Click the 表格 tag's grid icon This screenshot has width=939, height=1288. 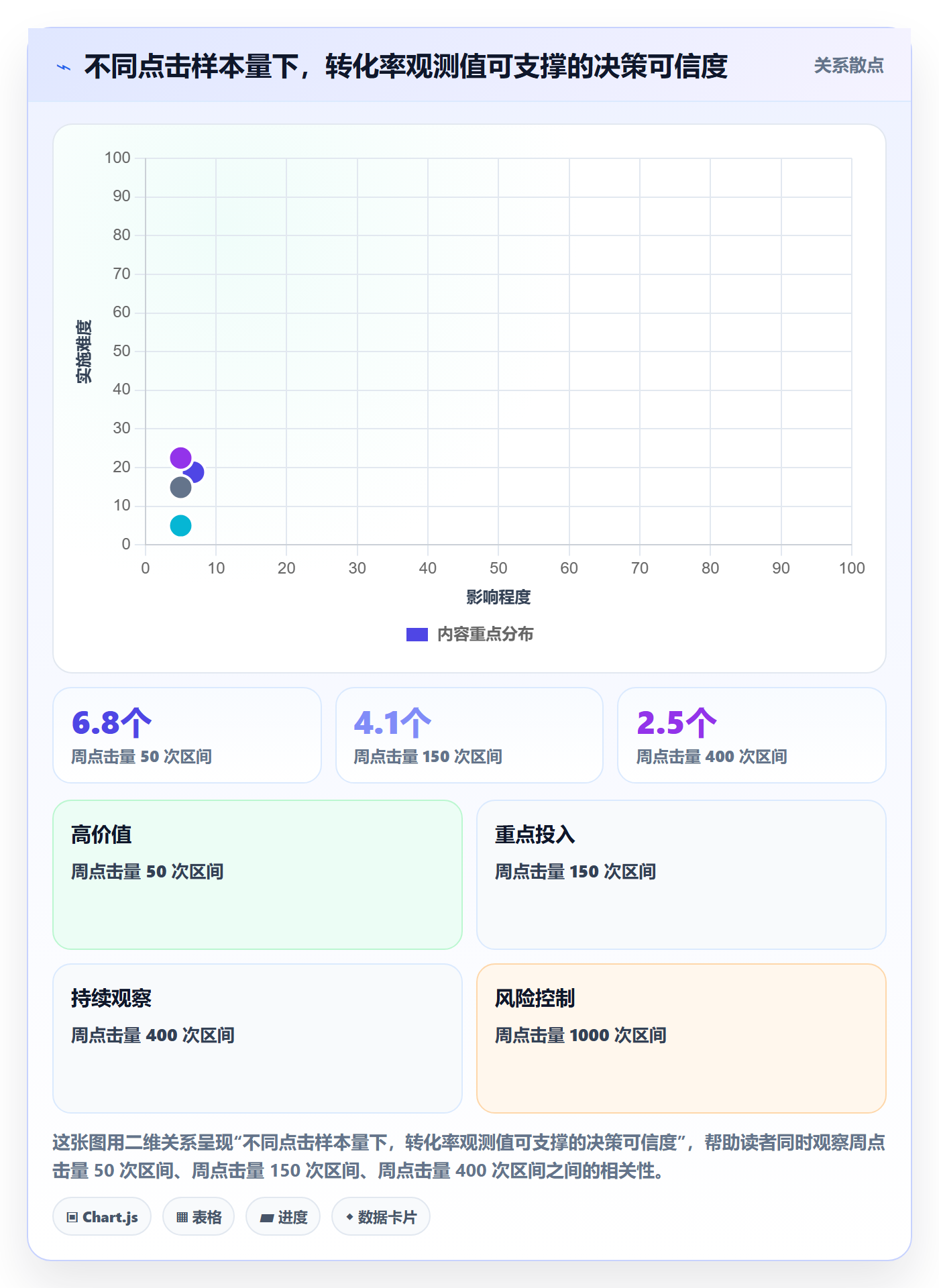(x=182, y=1217)
